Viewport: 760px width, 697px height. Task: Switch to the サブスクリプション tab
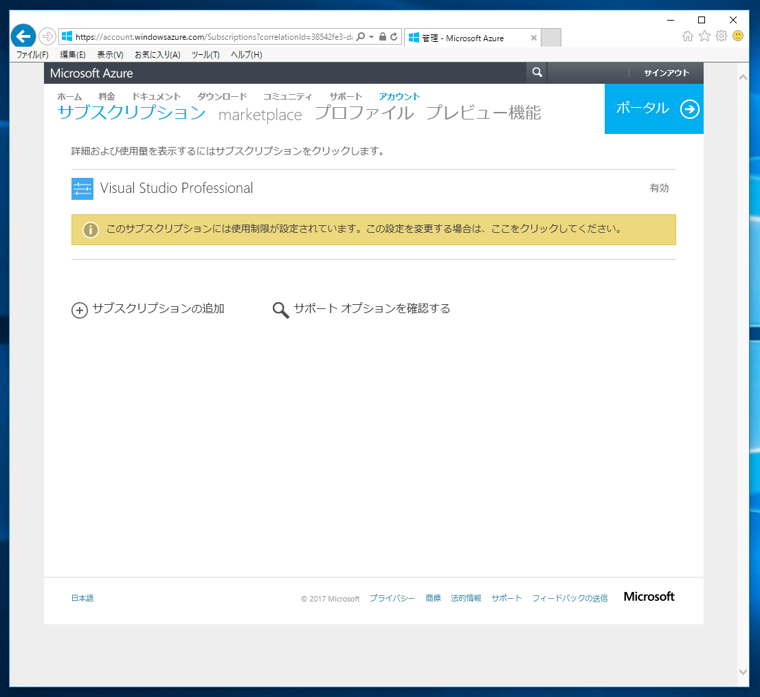pos(132,112)
